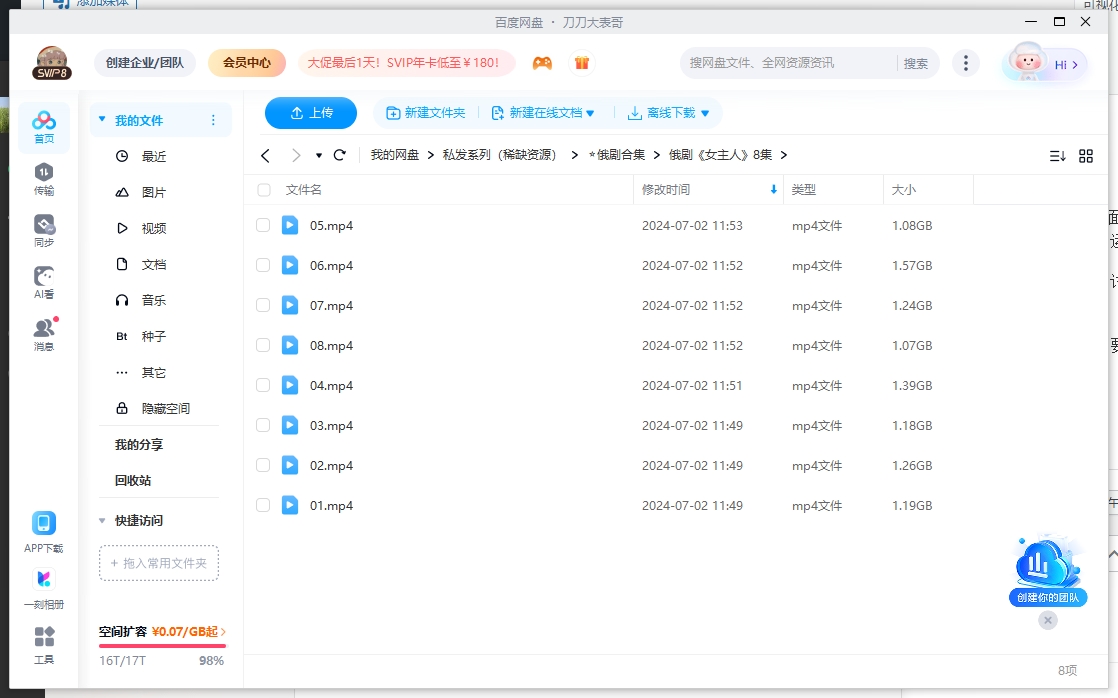Select all files with header checkbox
This screenshot has height=698, width=1118.
pos(263,189)
